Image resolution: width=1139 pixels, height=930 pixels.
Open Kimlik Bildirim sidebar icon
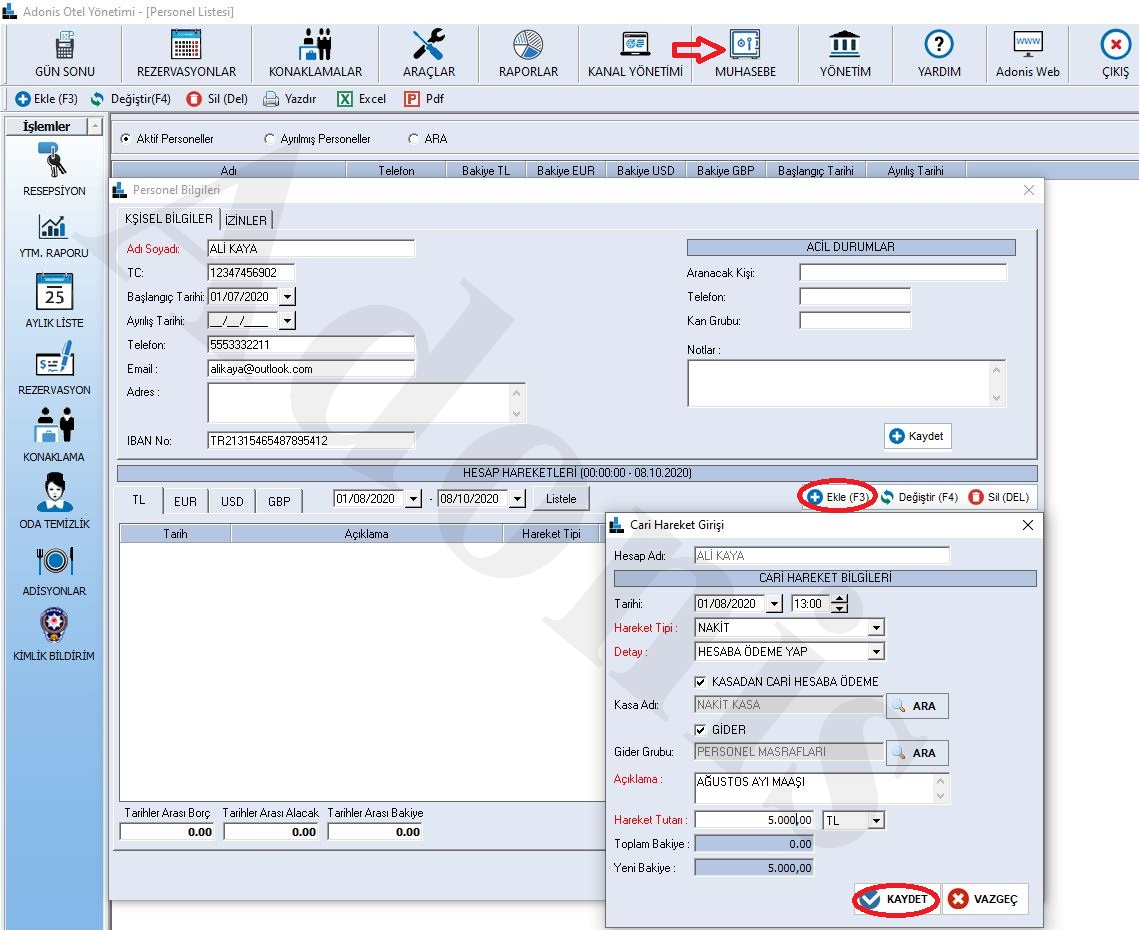(x=54, y=626)
